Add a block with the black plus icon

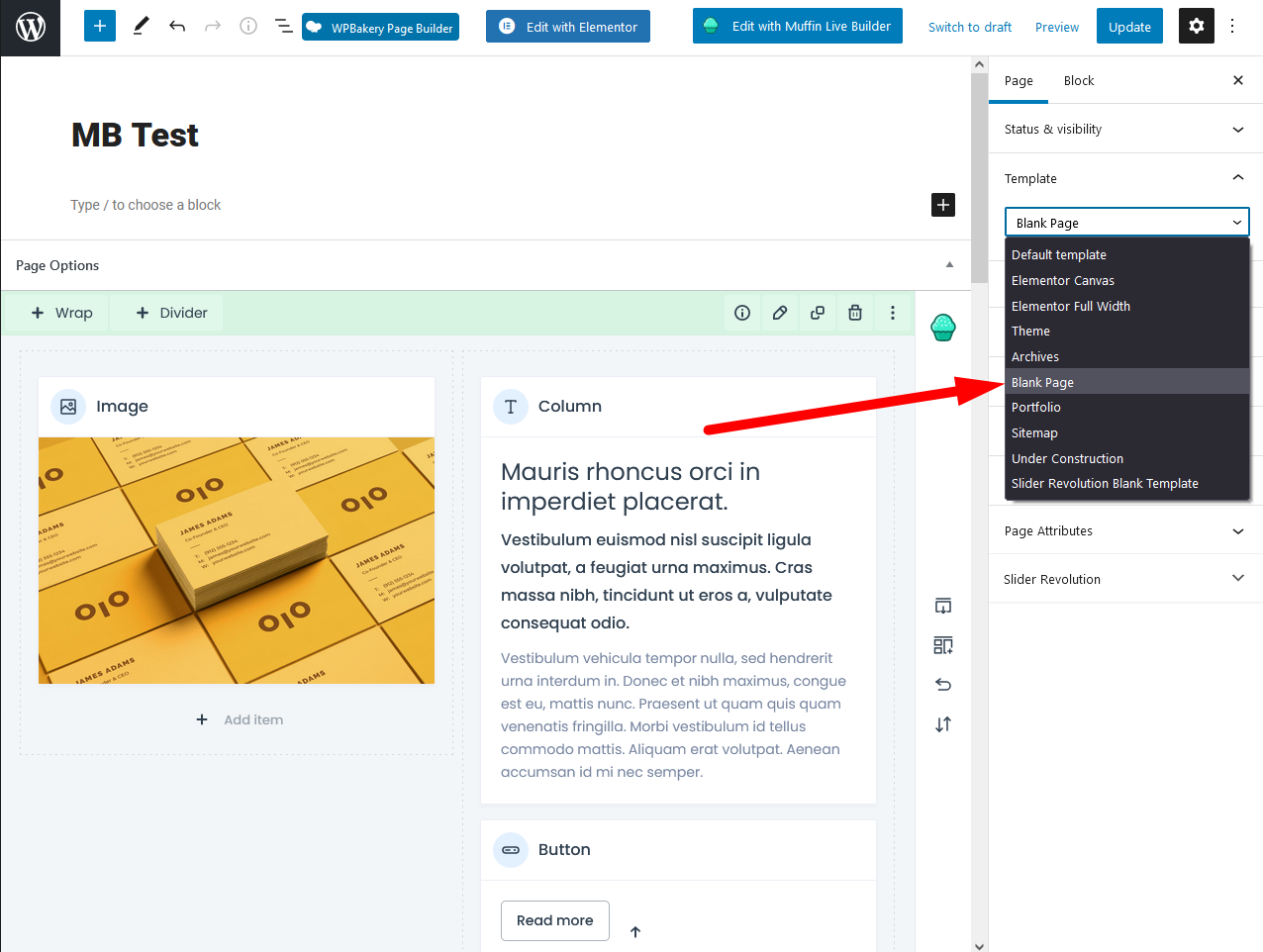click(x=943, y=205)
